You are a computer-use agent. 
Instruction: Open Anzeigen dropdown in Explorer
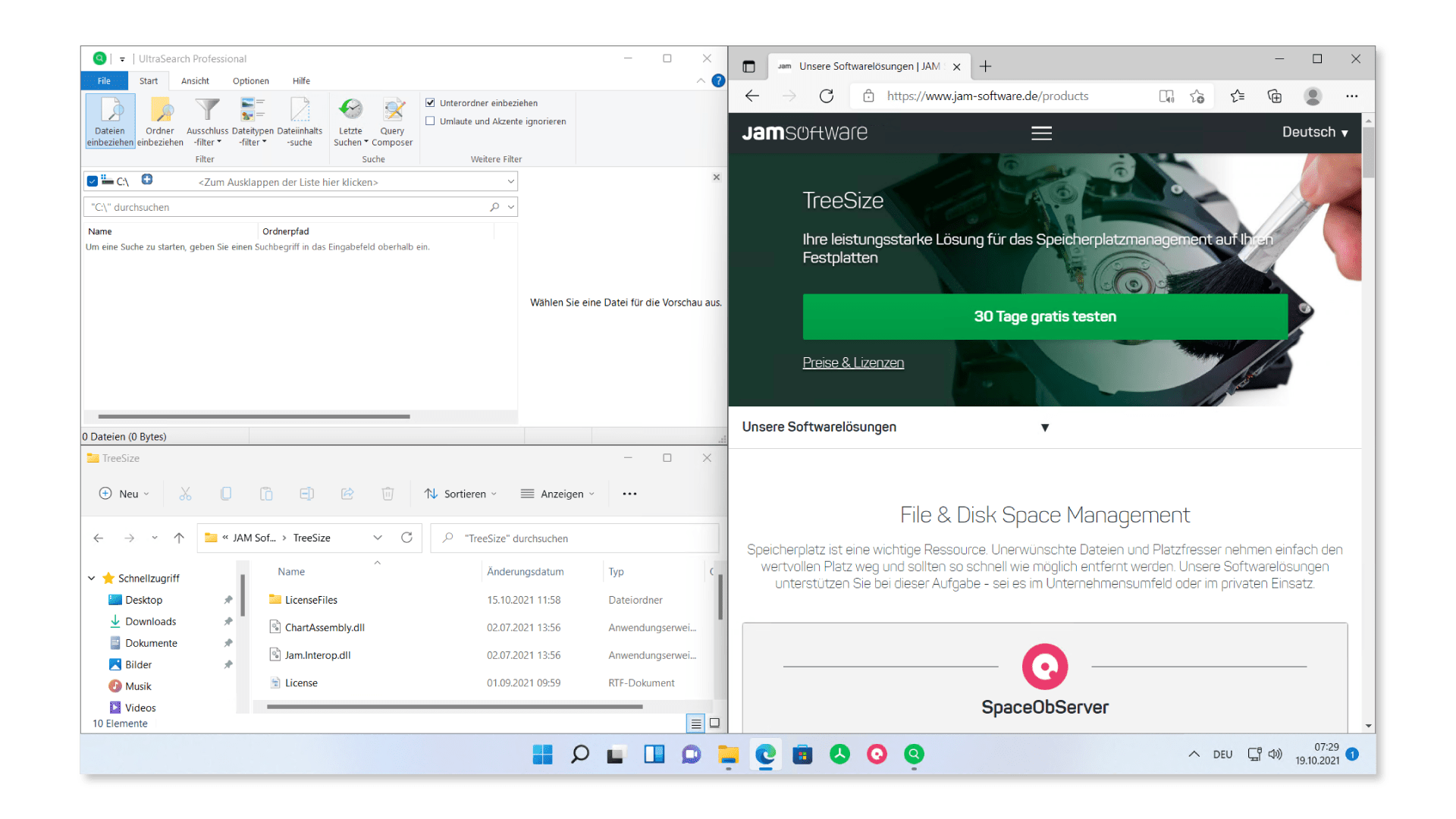pos(557,494)
